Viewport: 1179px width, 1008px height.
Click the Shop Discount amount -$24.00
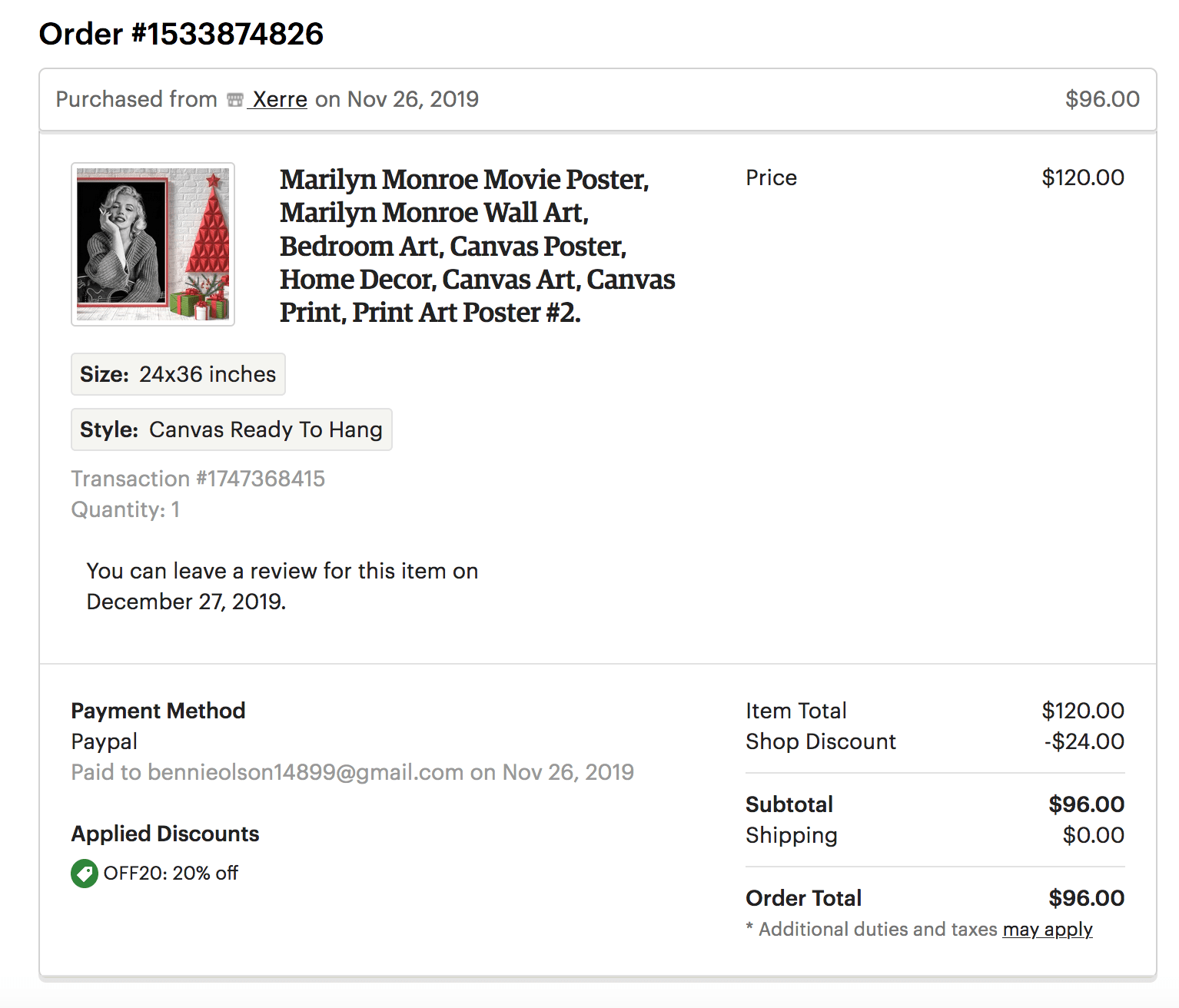tap(1084, 741)
